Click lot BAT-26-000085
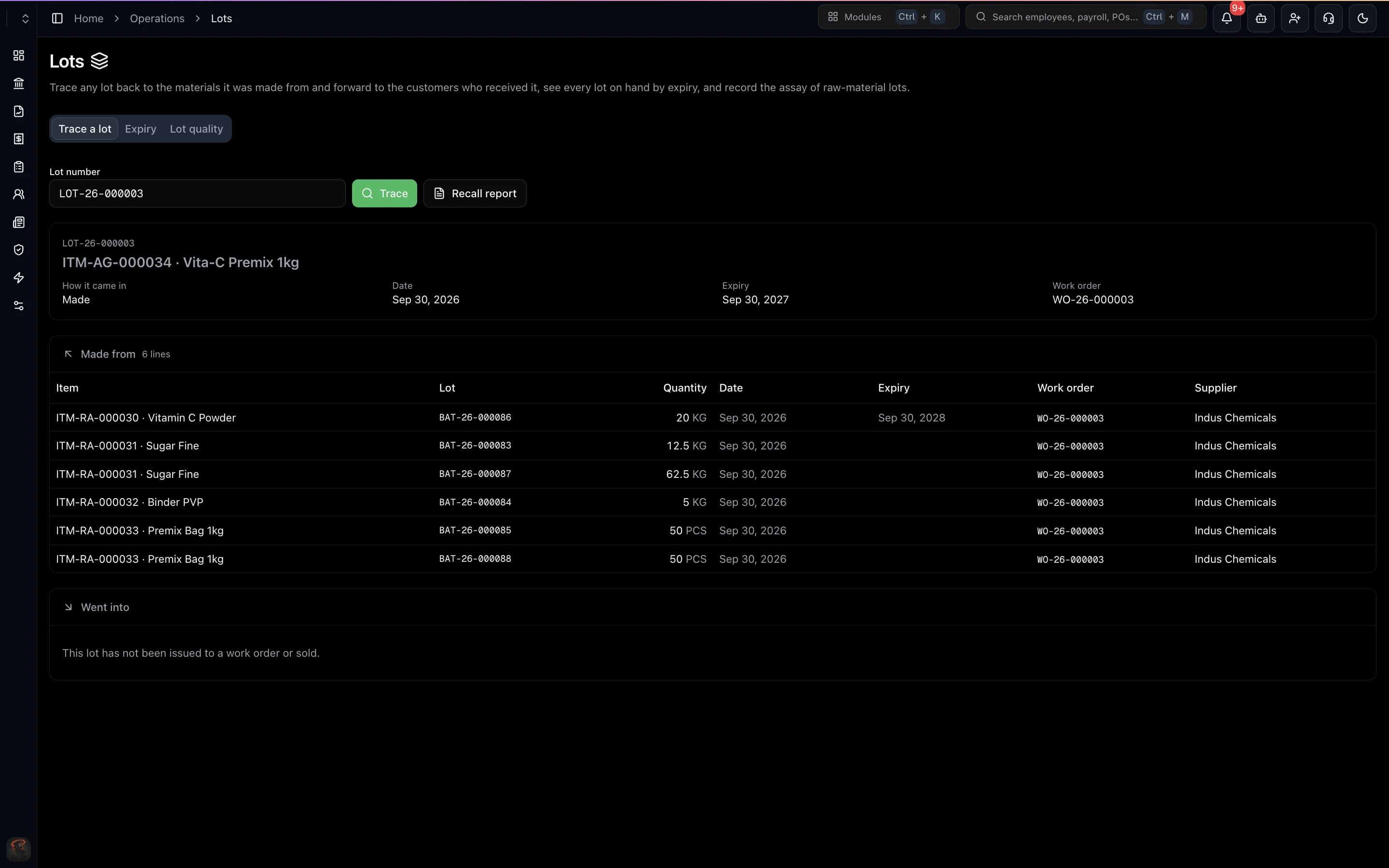Viewport: 1389px width, 868px height. 475,530
